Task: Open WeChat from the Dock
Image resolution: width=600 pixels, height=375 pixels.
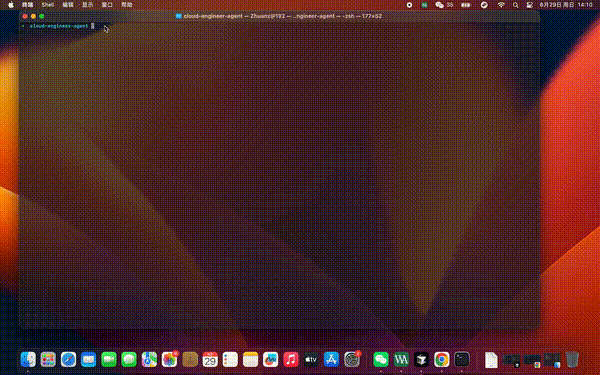Action: (381, 360)
